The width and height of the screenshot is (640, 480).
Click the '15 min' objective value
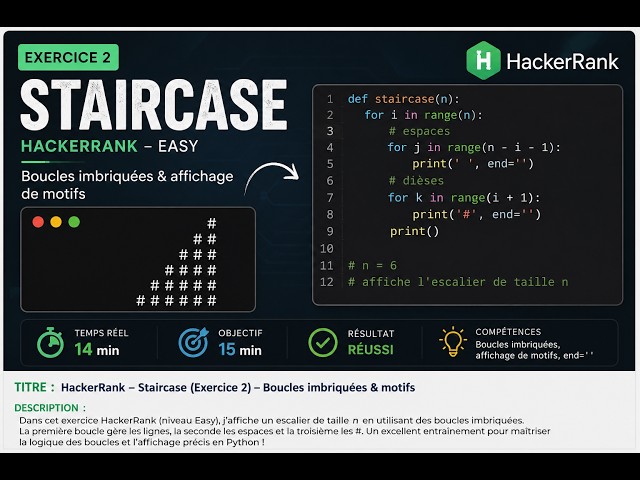pyautogui.click(x=240, y=350)
